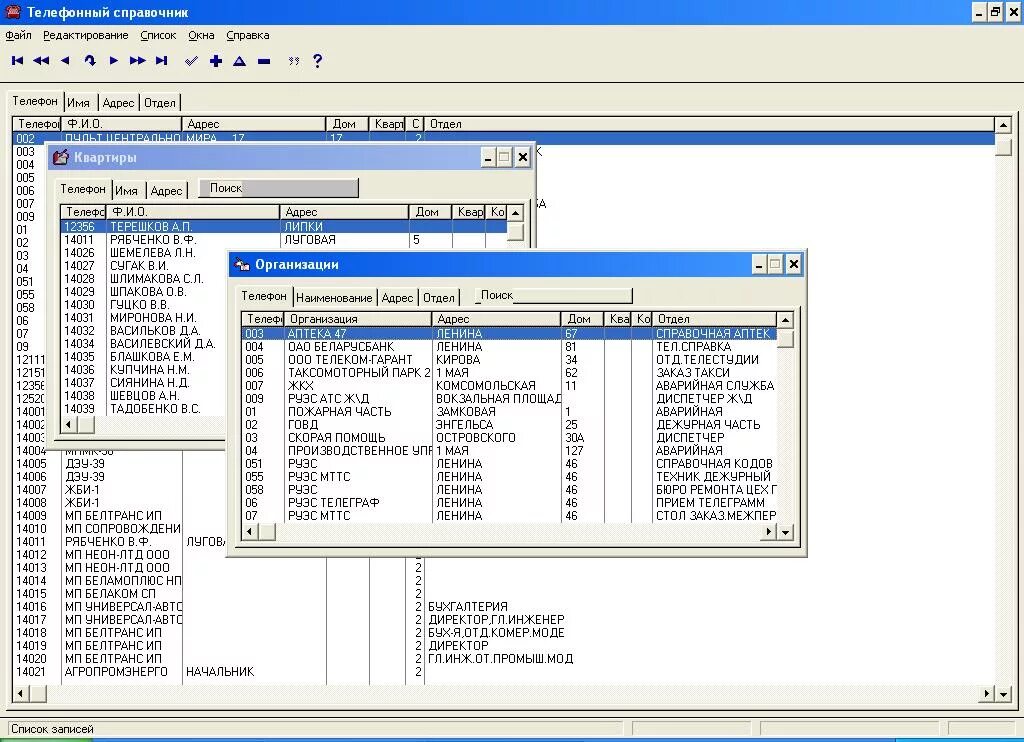Jump to last record in toolbar

coord(161,61)
